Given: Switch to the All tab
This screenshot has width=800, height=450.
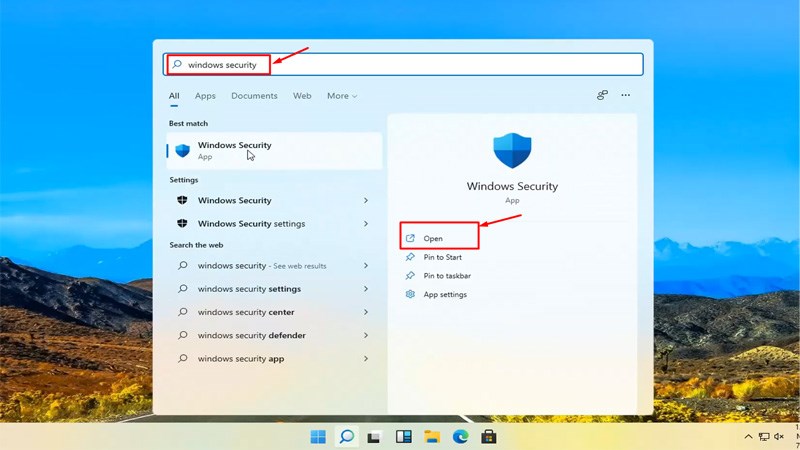Looking at the screenshot, I should coord(174,95).
